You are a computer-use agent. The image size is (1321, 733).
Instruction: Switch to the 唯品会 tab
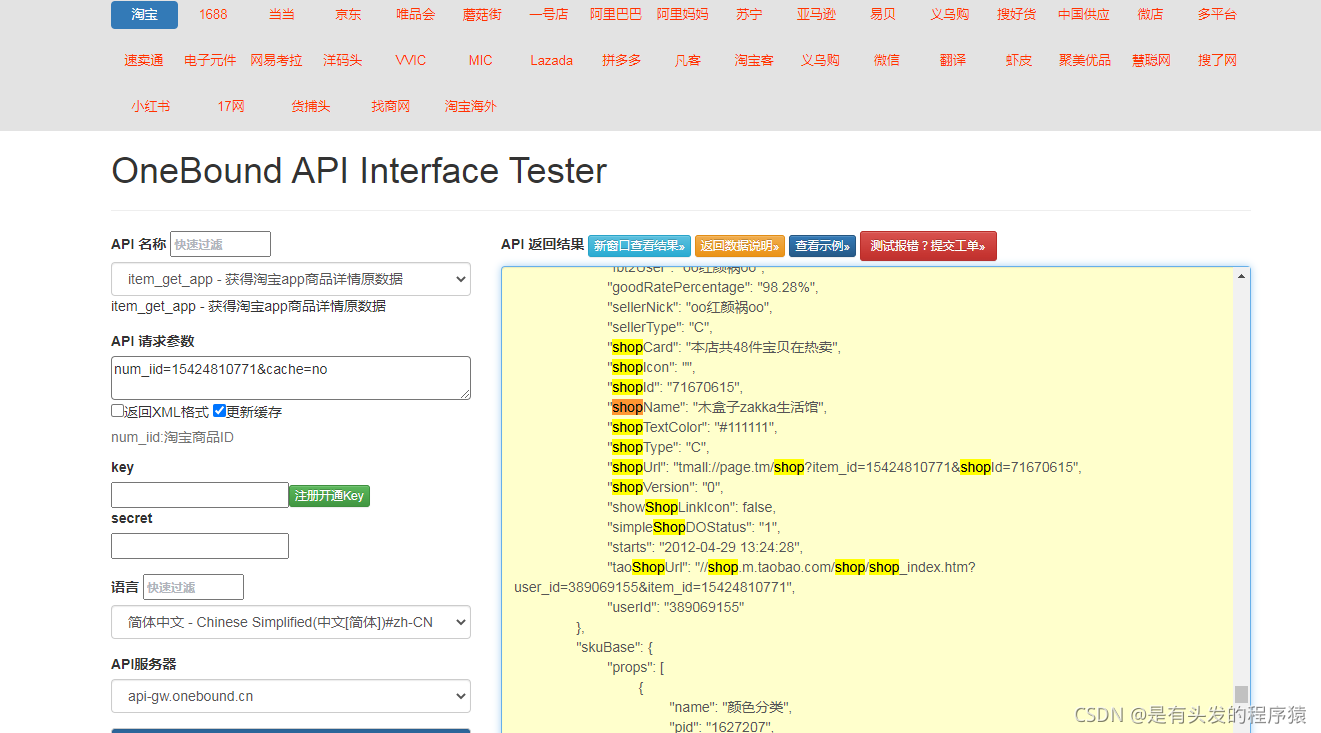[416, 15]
